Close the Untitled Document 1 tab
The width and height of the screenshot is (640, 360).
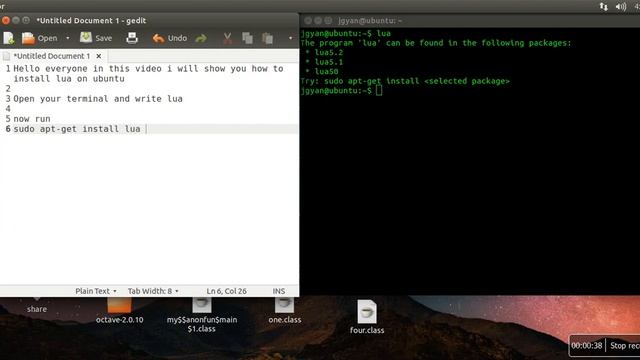[99, 56]
